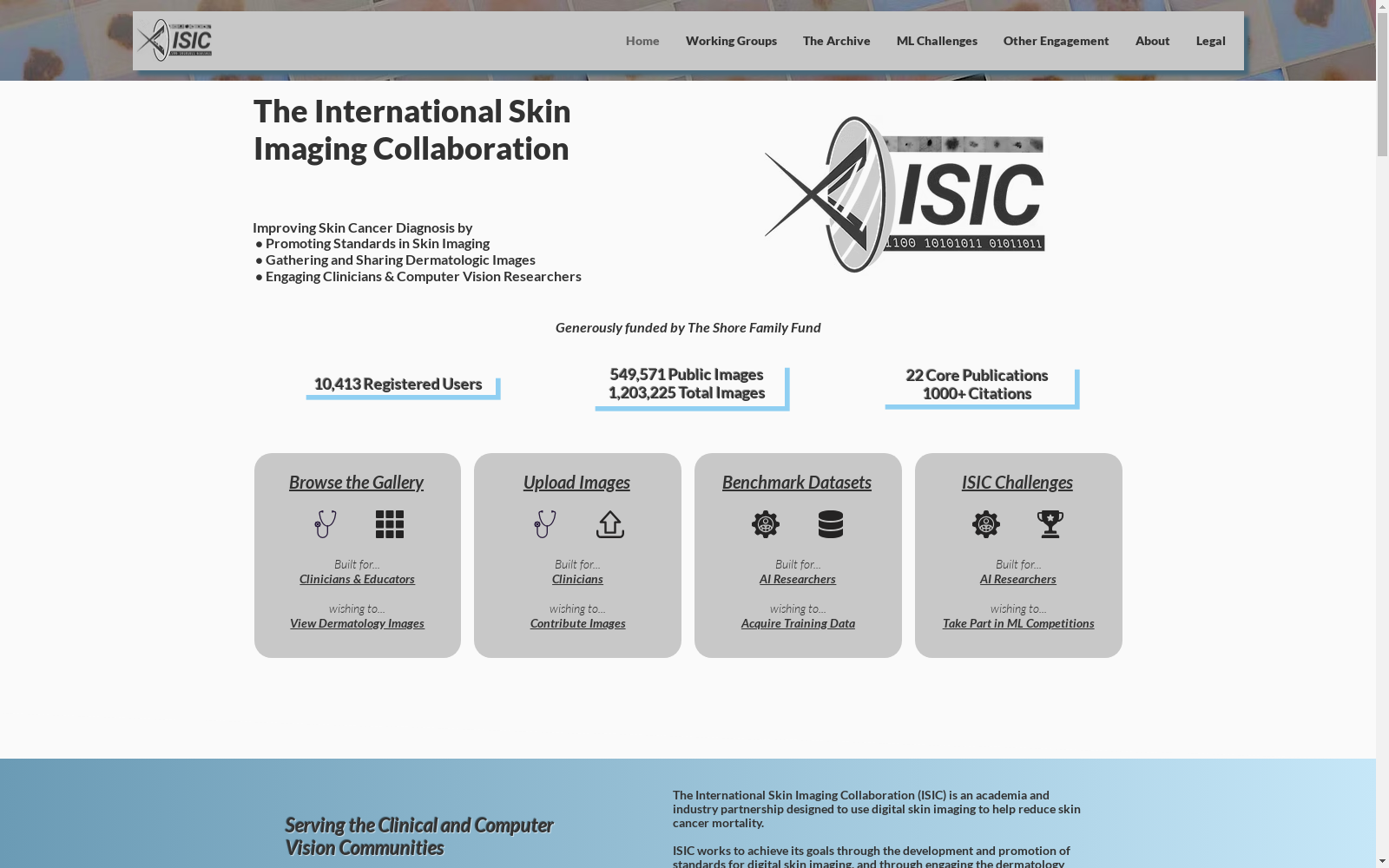Click AI Researchers link under ISIC Challenges

[x=1018, y=579]
